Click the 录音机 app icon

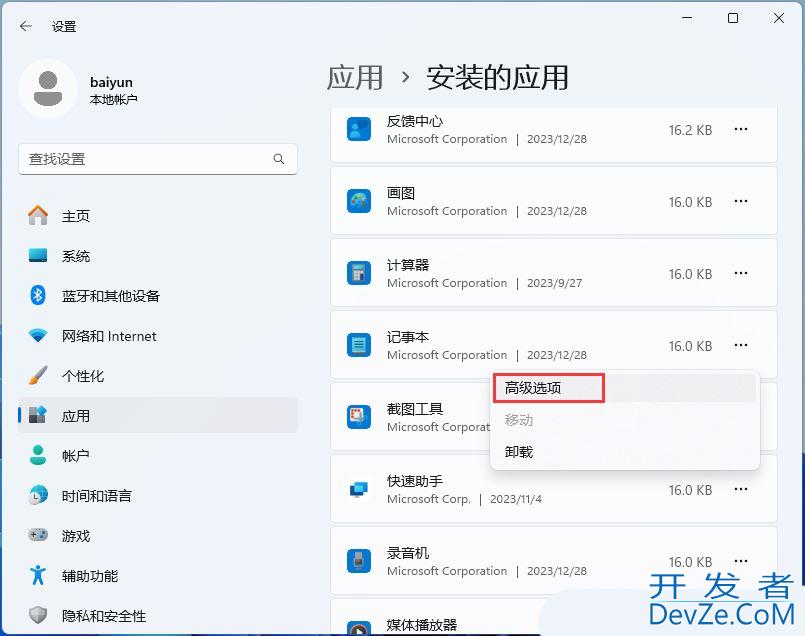pos(359,561)
